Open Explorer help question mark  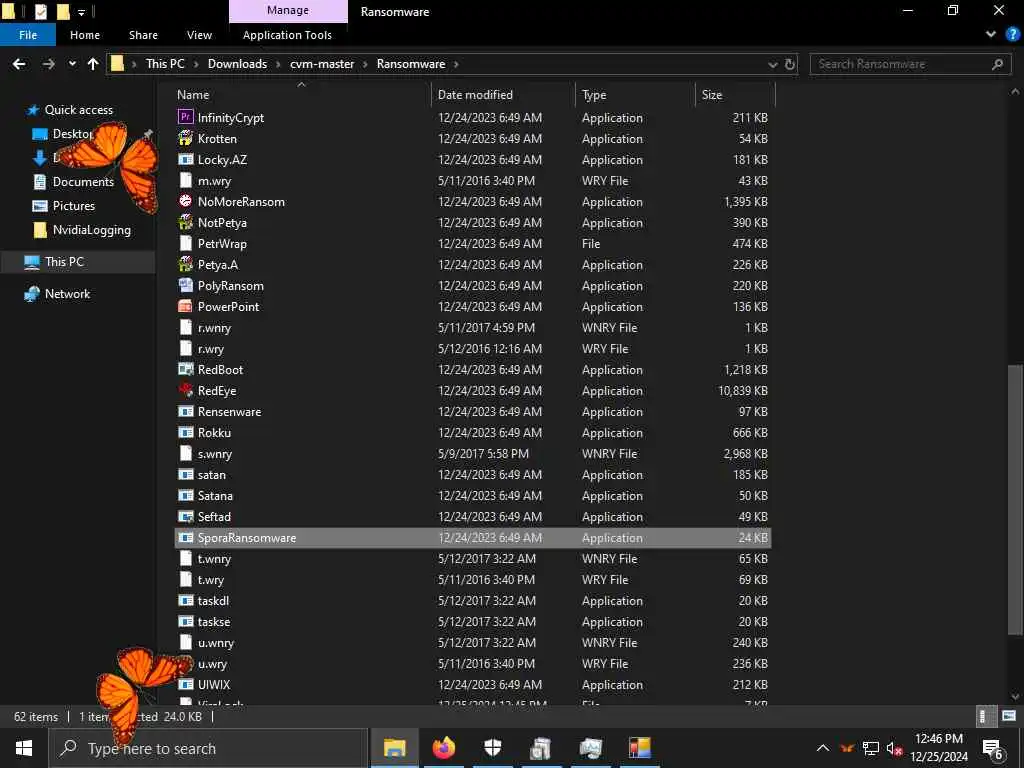point(1013,35)
